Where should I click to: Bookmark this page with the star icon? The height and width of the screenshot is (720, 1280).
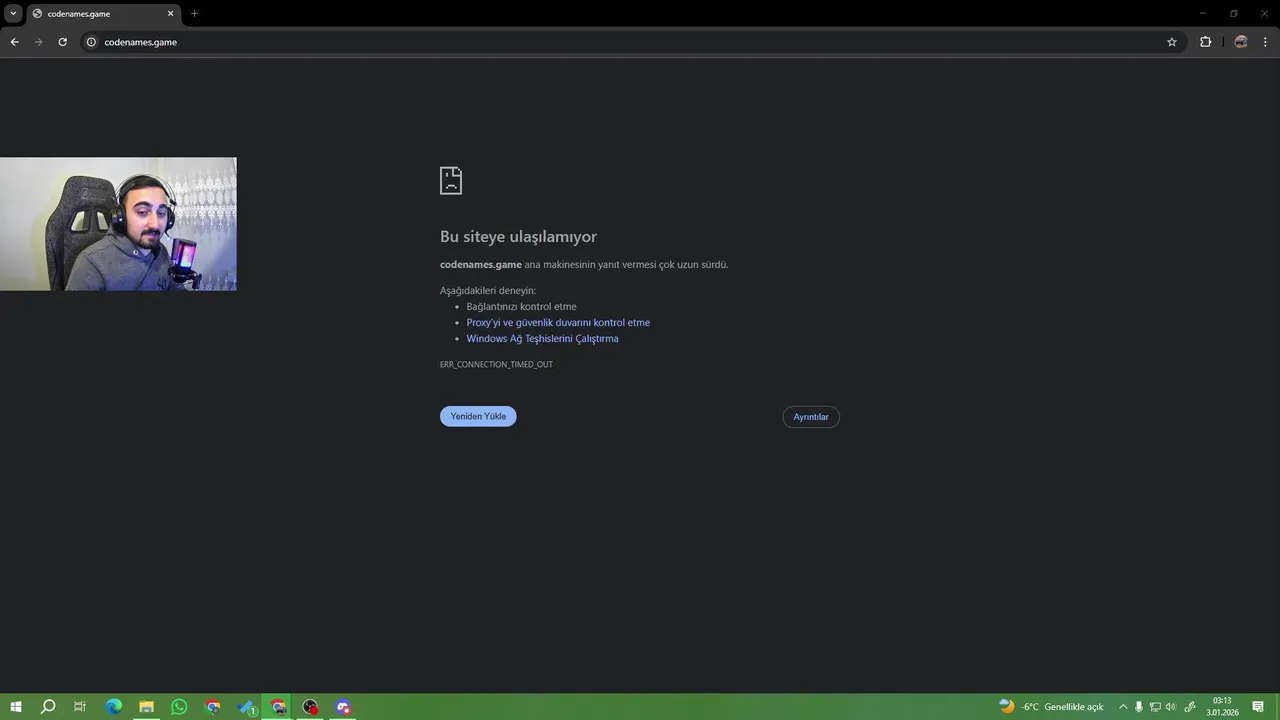[x=1172, y=42]
